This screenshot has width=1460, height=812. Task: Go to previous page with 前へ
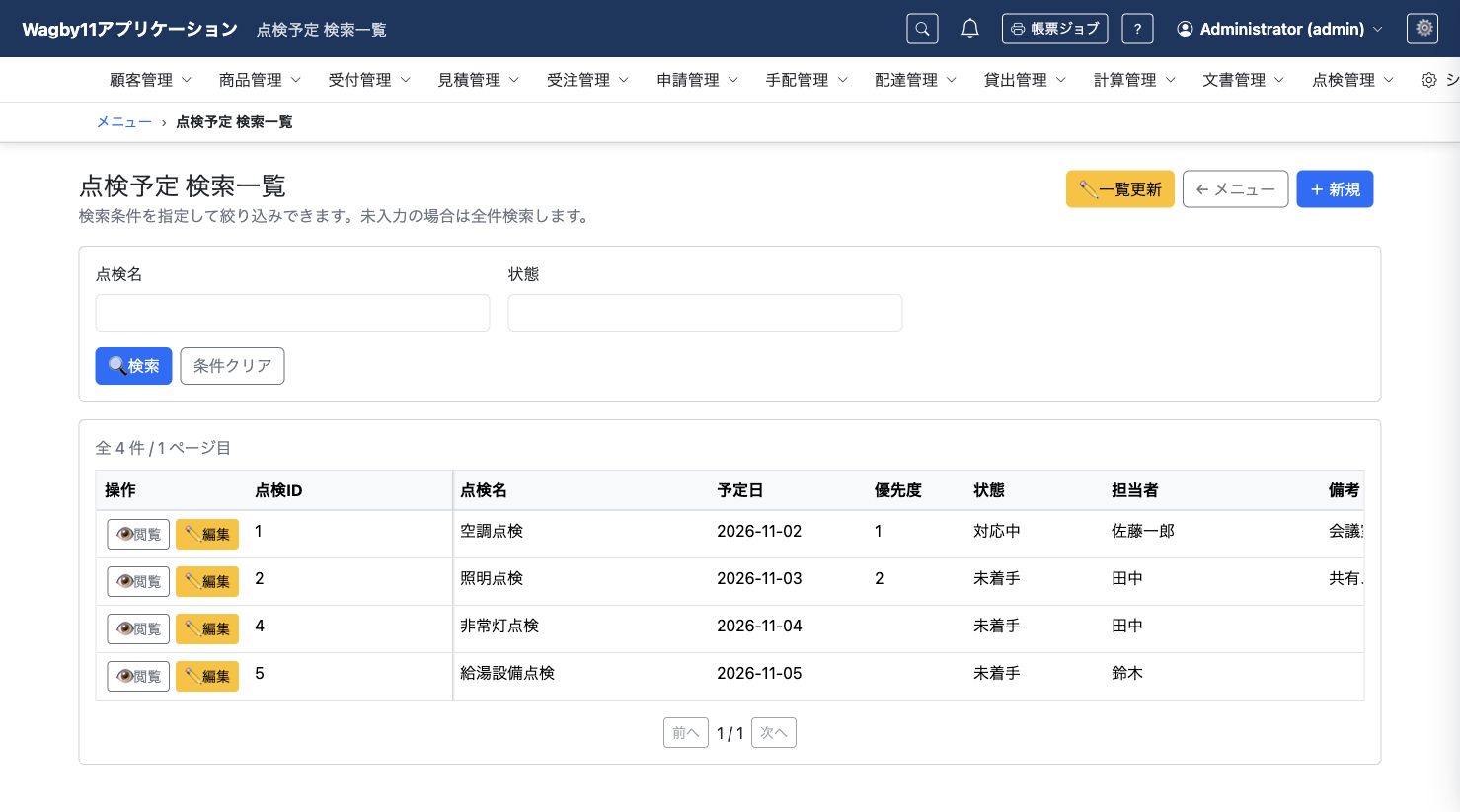tap(685, 733)
